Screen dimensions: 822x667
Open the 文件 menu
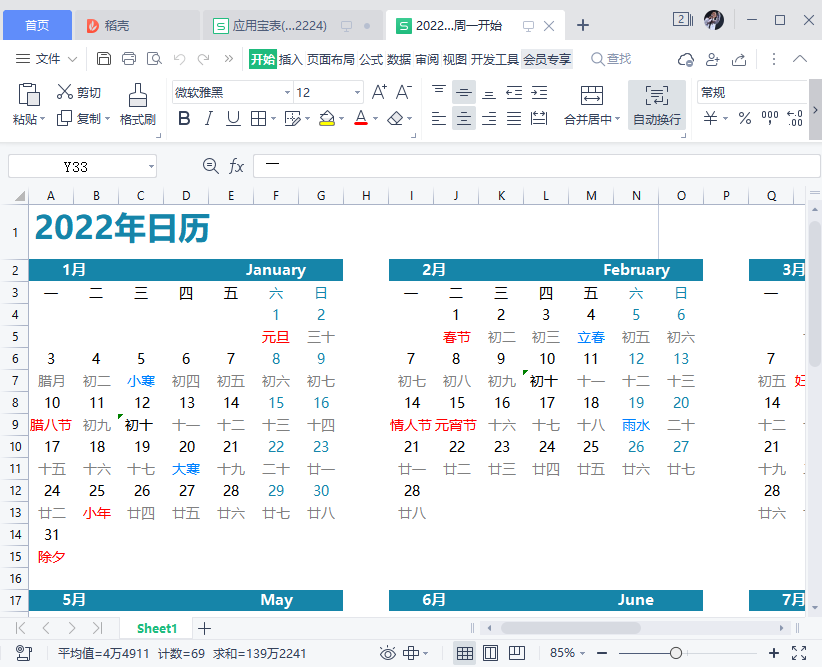47,58
